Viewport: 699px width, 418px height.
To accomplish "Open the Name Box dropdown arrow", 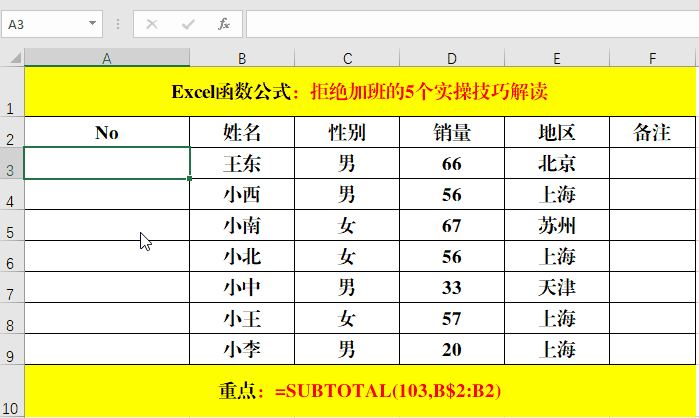I will 92,23.
